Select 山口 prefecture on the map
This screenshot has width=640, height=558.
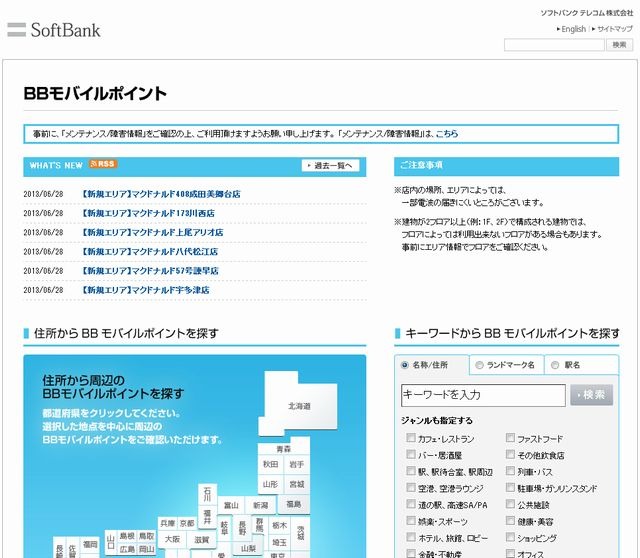pyautogui.click(x=111, y=542)
